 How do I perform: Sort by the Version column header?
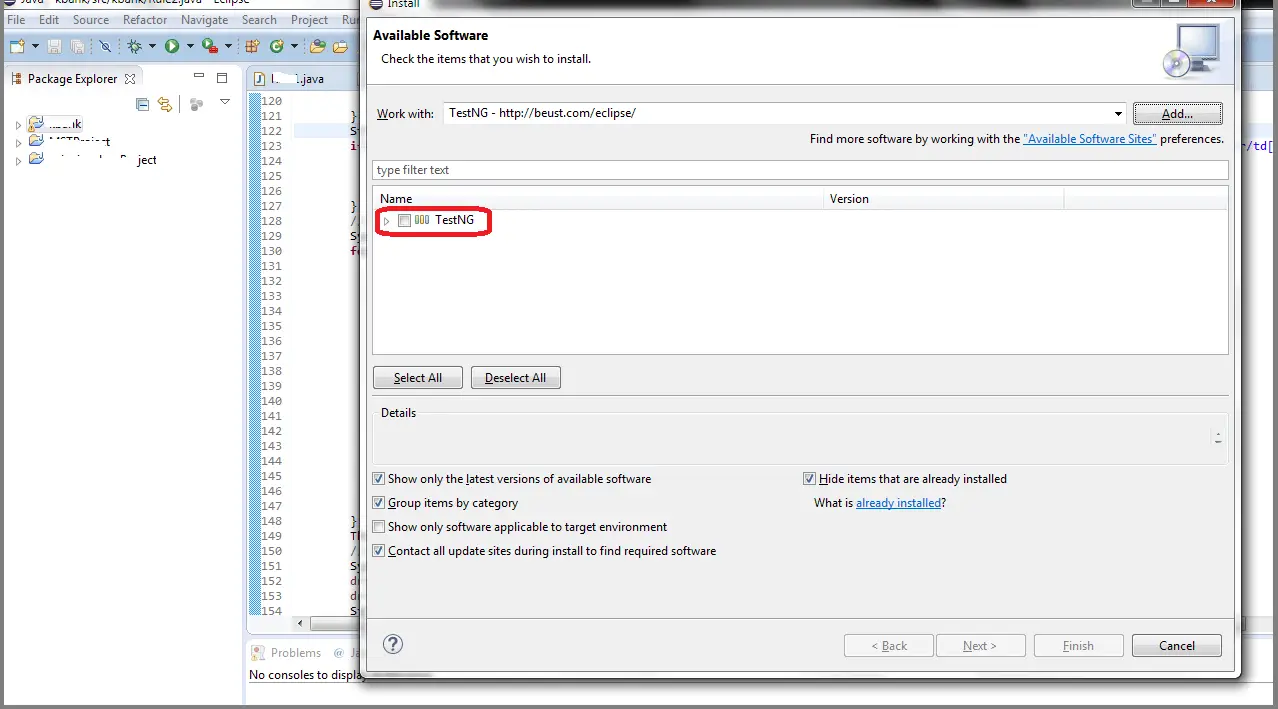click(944, 199)
